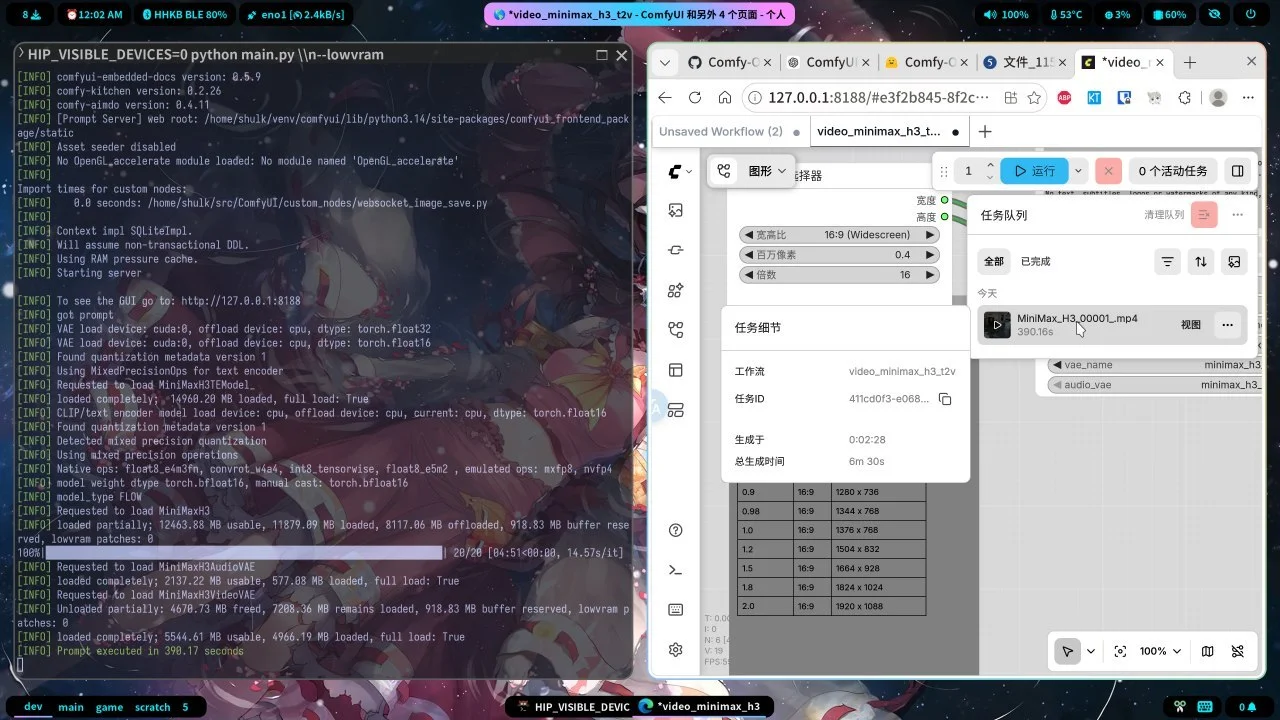
Task: Bookmark this page with star icon
Action: pyautogui.click(x=1034, y=98)
